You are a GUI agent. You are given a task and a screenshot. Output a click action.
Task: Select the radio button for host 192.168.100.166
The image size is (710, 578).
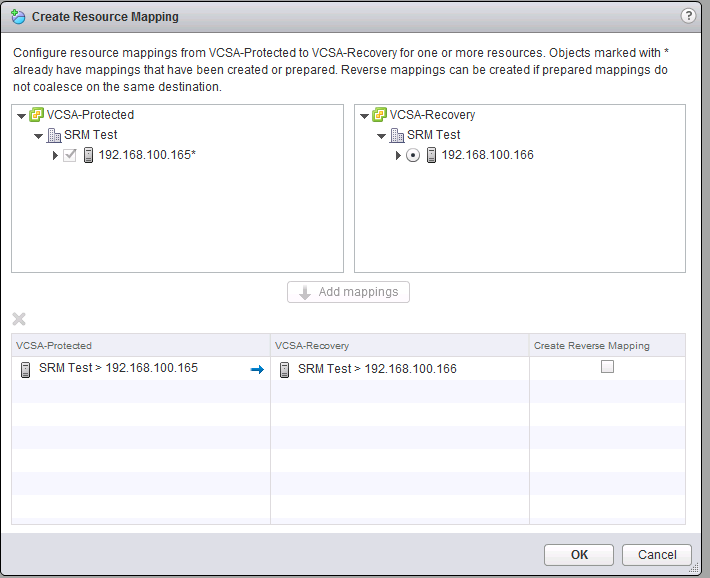tap(413, 155)
